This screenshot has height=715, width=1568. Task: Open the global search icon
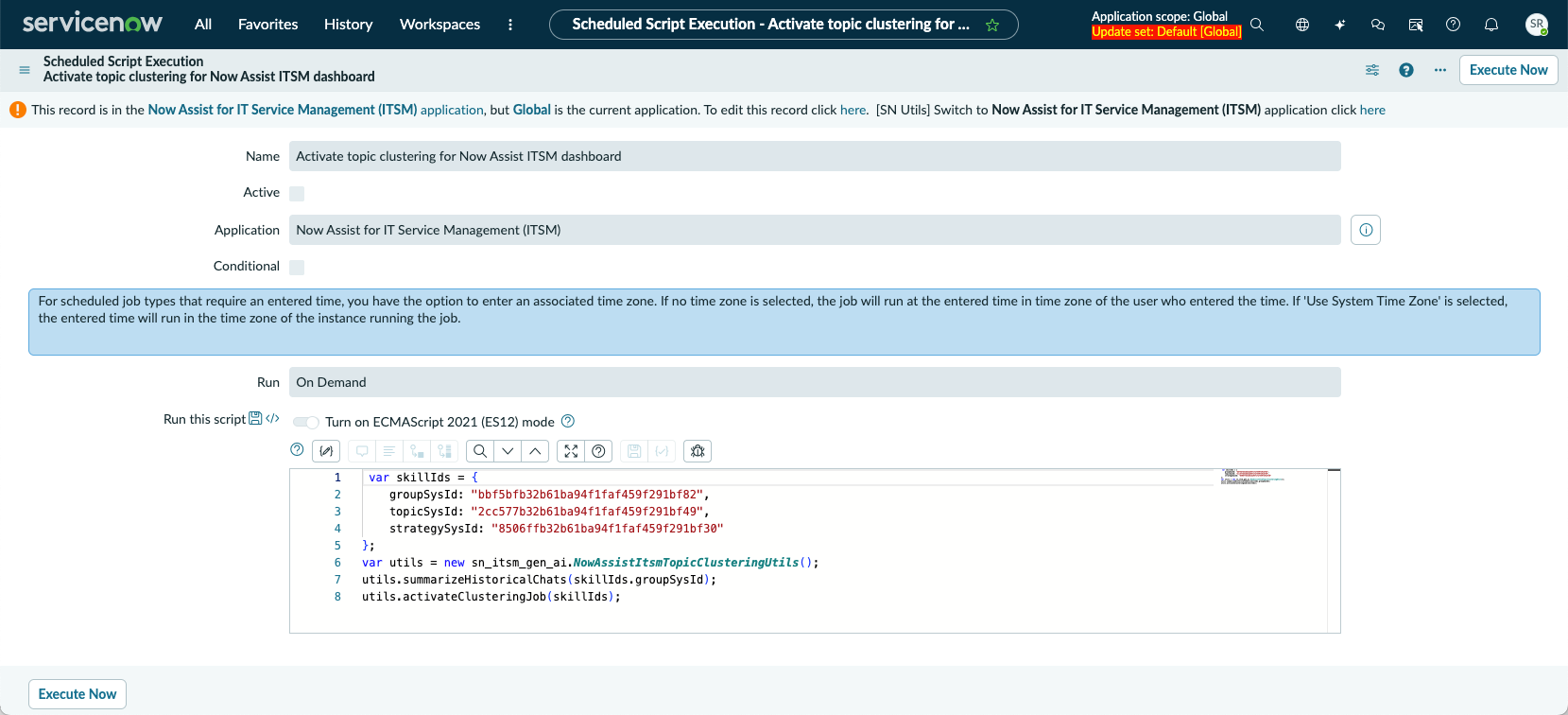[x=1257, y=25]
